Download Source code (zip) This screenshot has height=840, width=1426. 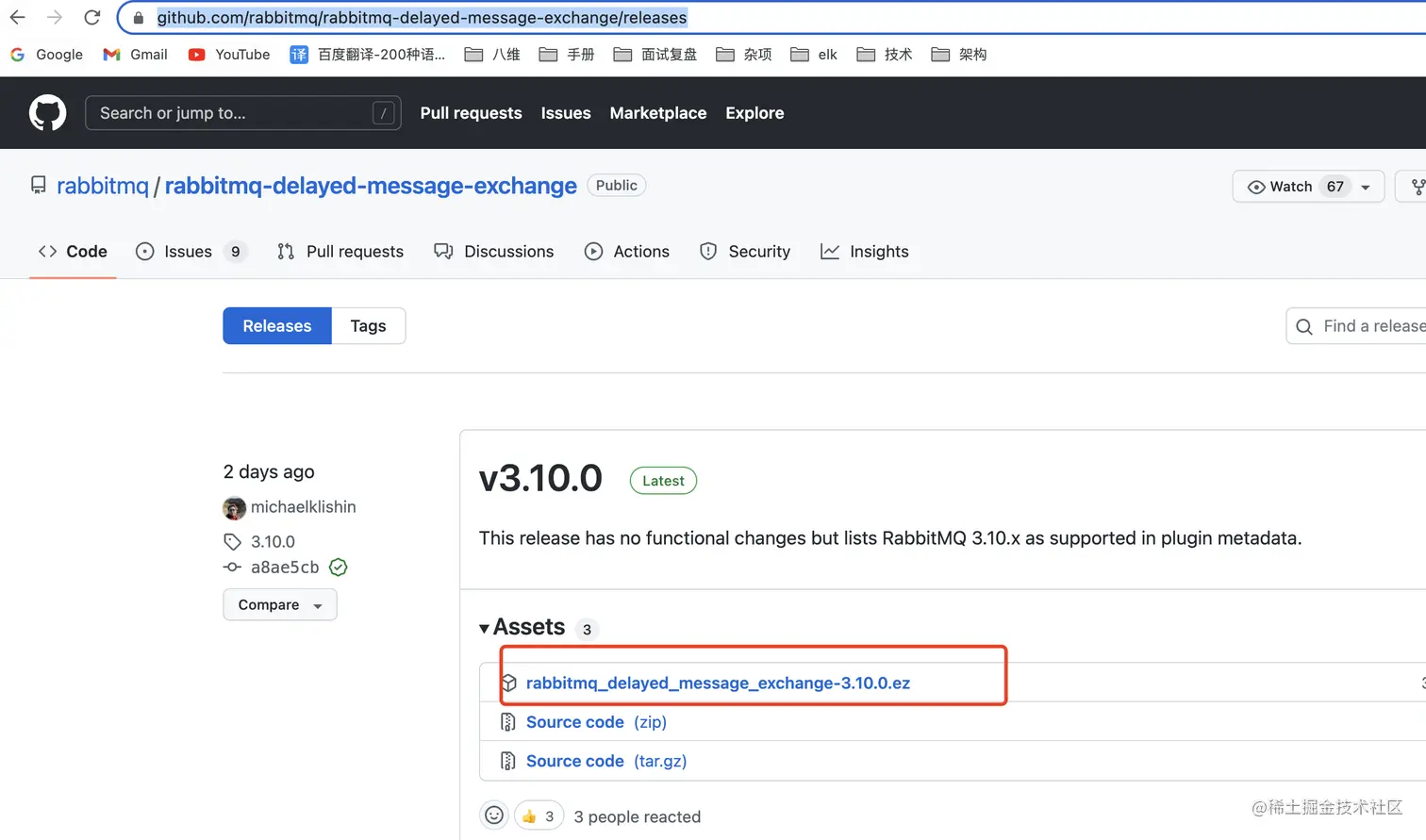pyautogui.click(x=596, y=722)
